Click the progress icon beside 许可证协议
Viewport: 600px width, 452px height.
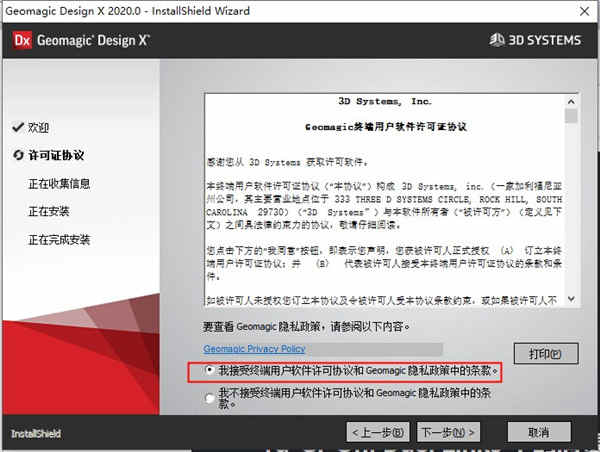18,155
